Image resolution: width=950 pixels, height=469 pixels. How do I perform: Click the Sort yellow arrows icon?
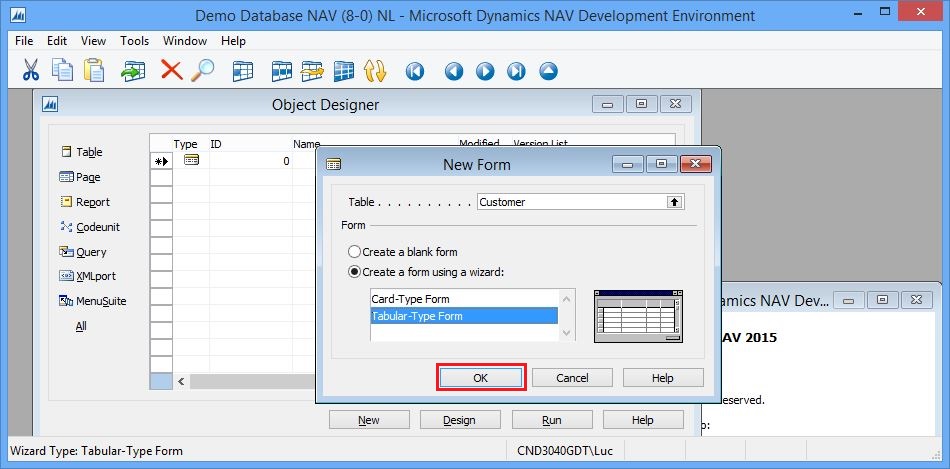click(x=374, y=71)
